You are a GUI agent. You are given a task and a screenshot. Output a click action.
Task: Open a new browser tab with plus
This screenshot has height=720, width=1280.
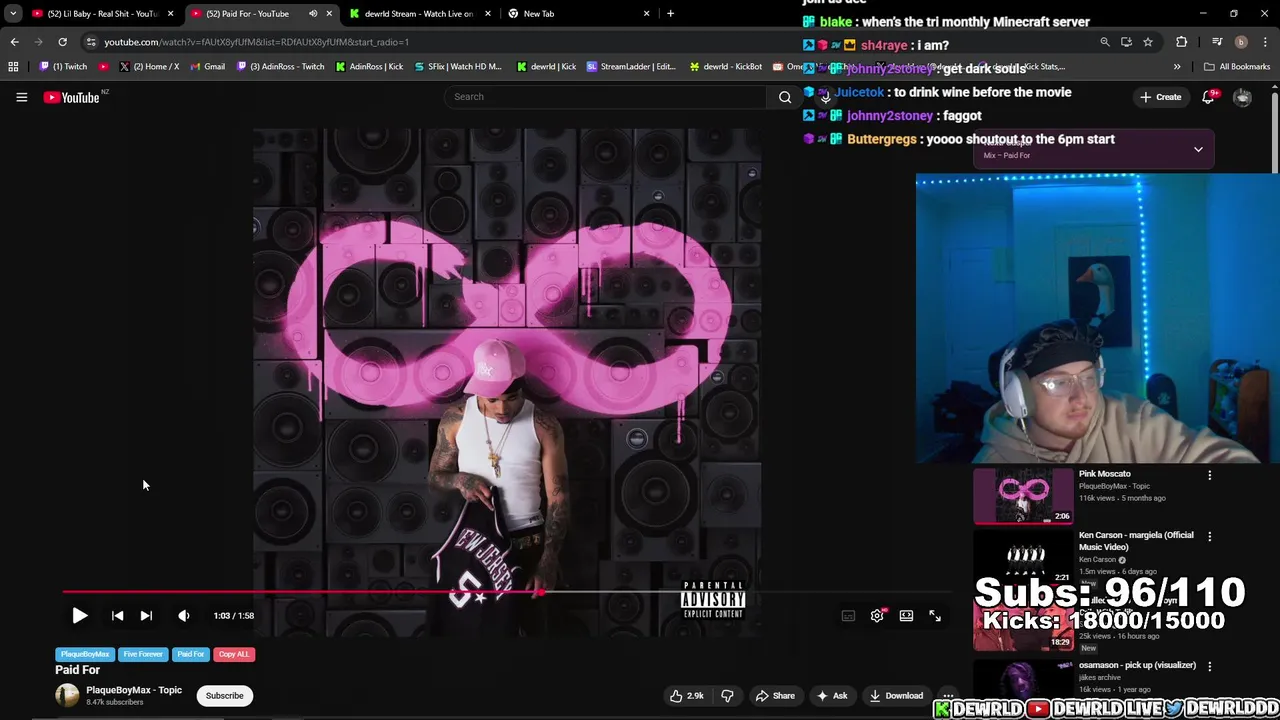[x=670, y=14]
